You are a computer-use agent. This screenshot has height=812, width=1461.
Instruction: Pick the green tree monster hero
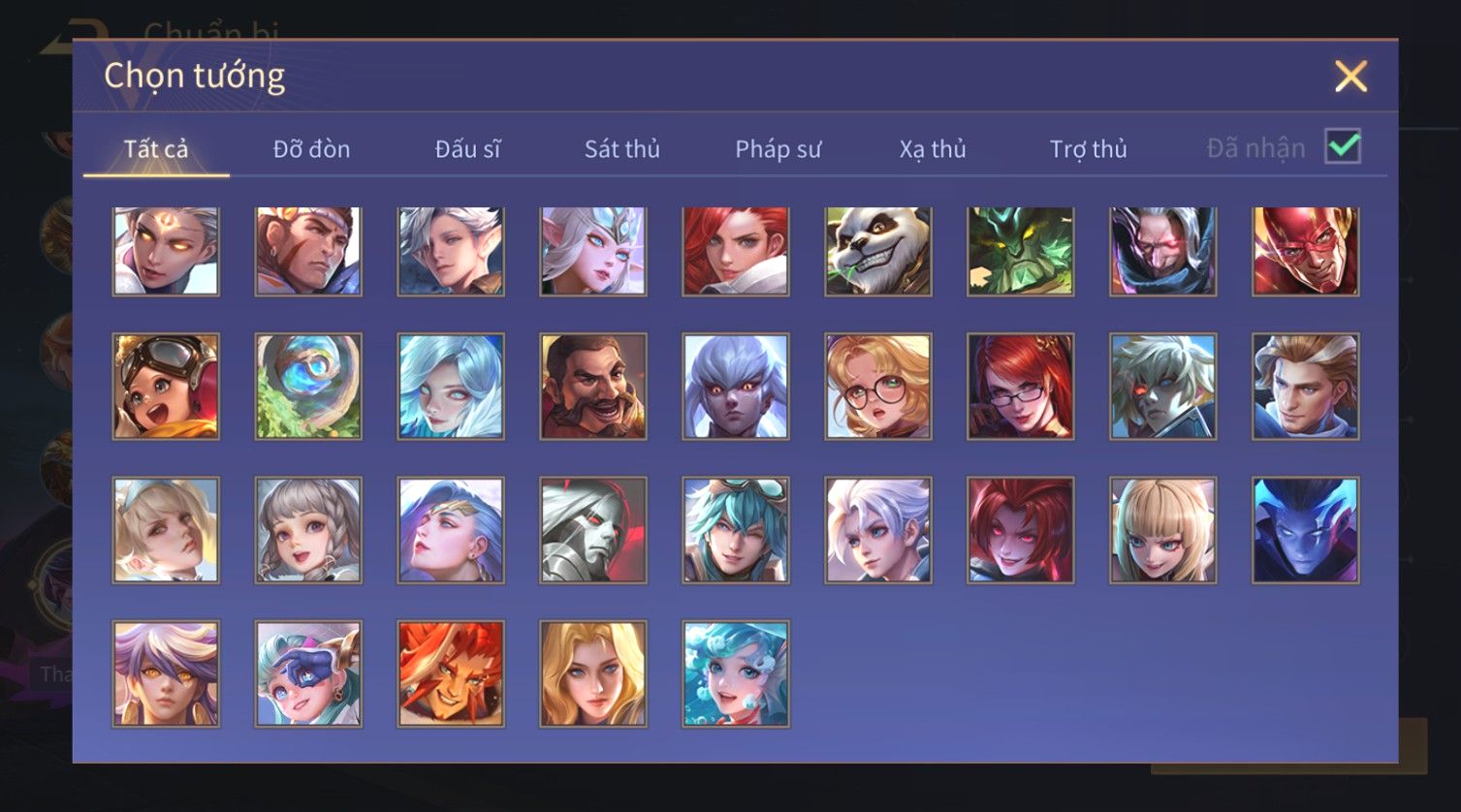(1021, 251)
